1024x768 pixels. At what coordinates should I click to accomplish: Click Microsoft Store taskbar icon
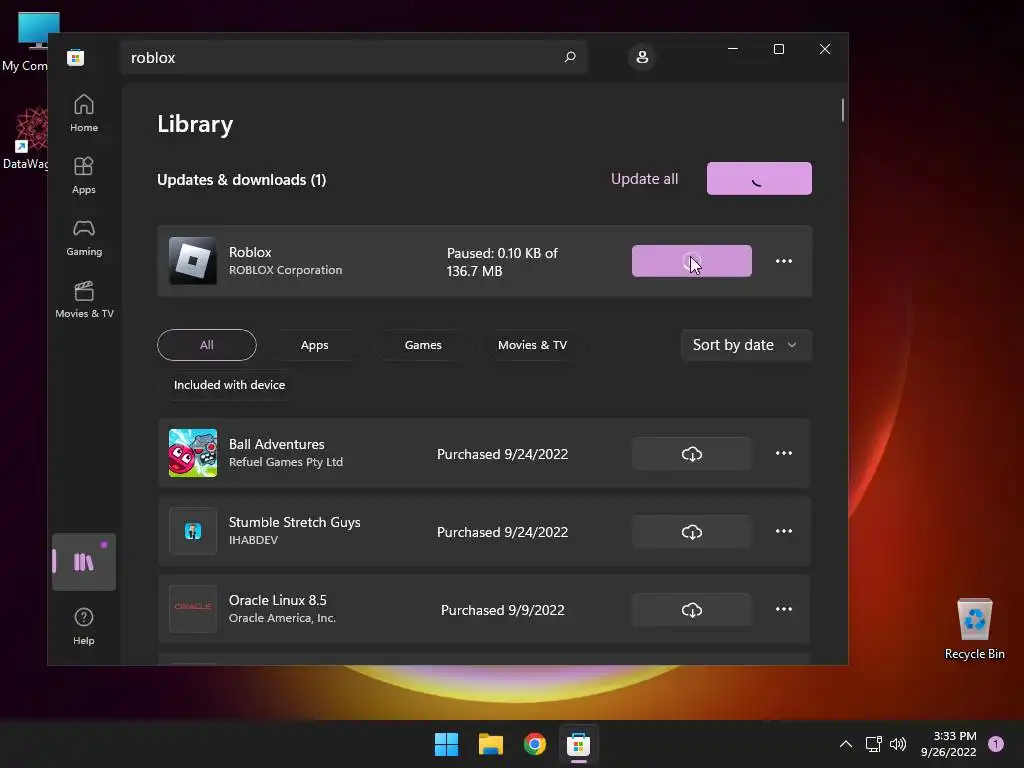578,744
